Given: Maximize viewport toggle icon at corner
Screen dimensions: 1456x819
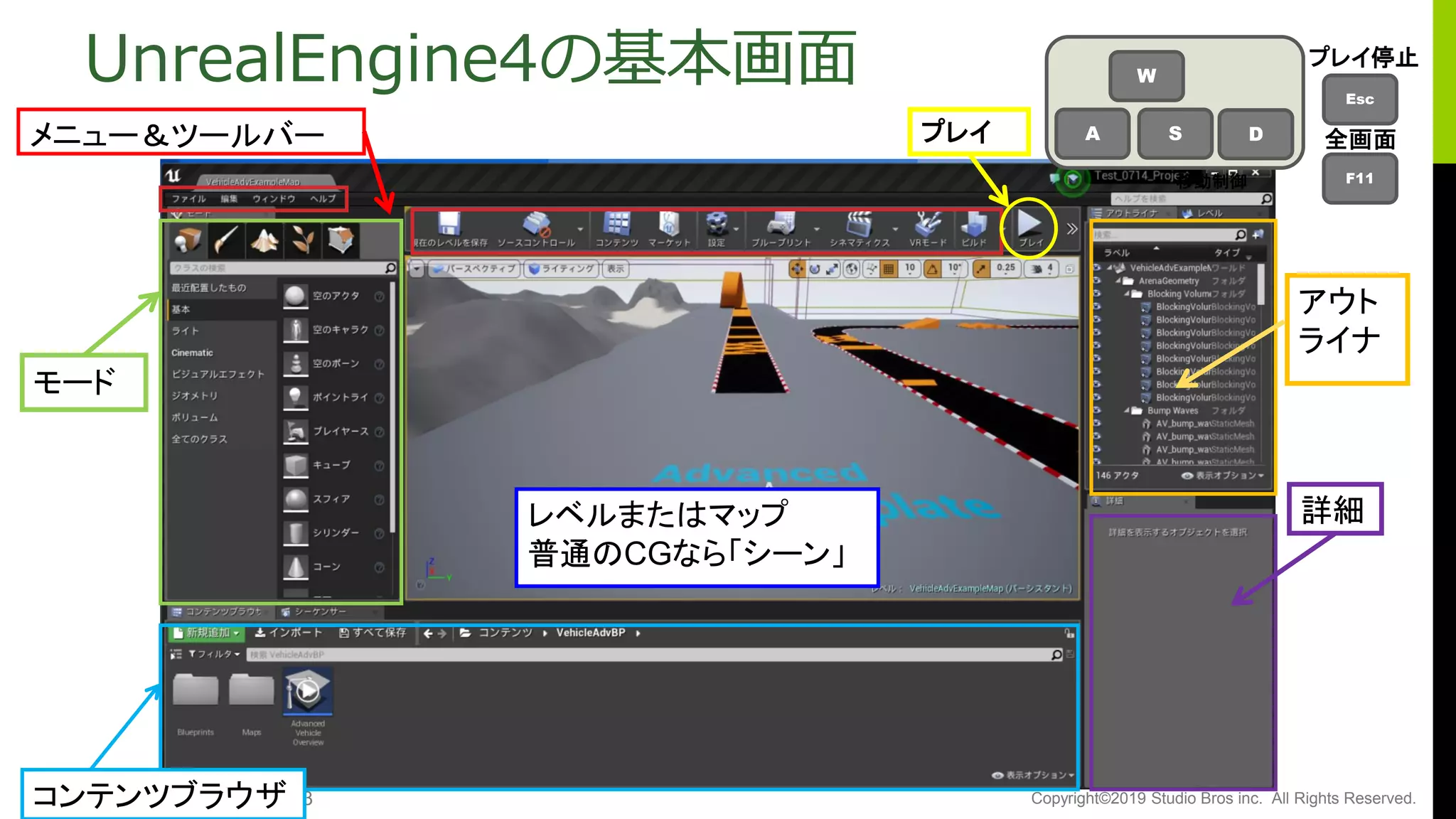Looking at the screenshot, I should [x=1070, y=269].
